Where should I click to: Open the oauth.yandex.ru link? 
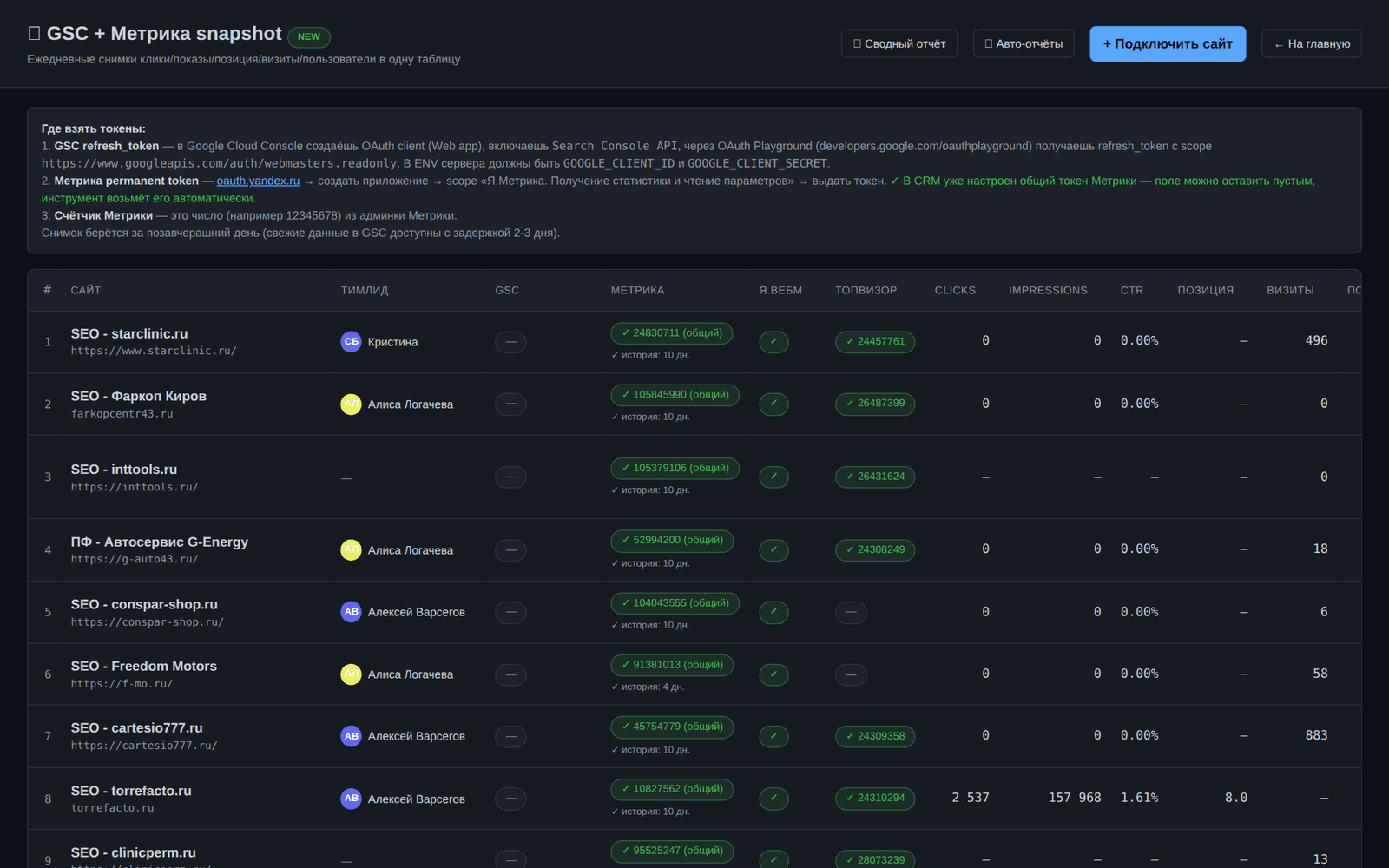coord(258,181)
